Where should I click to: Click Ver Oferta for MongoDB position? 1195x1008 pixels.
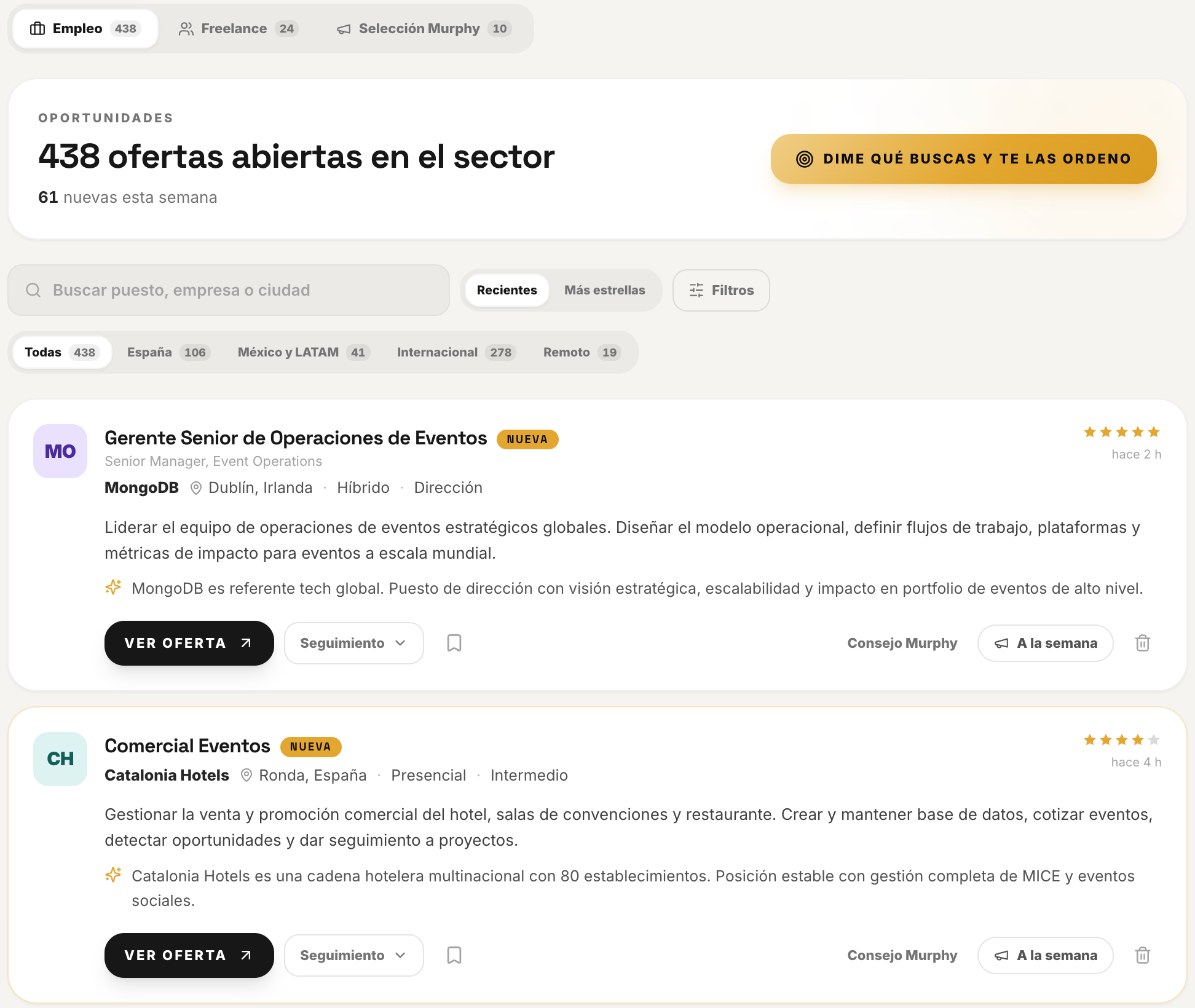point(189,643)
